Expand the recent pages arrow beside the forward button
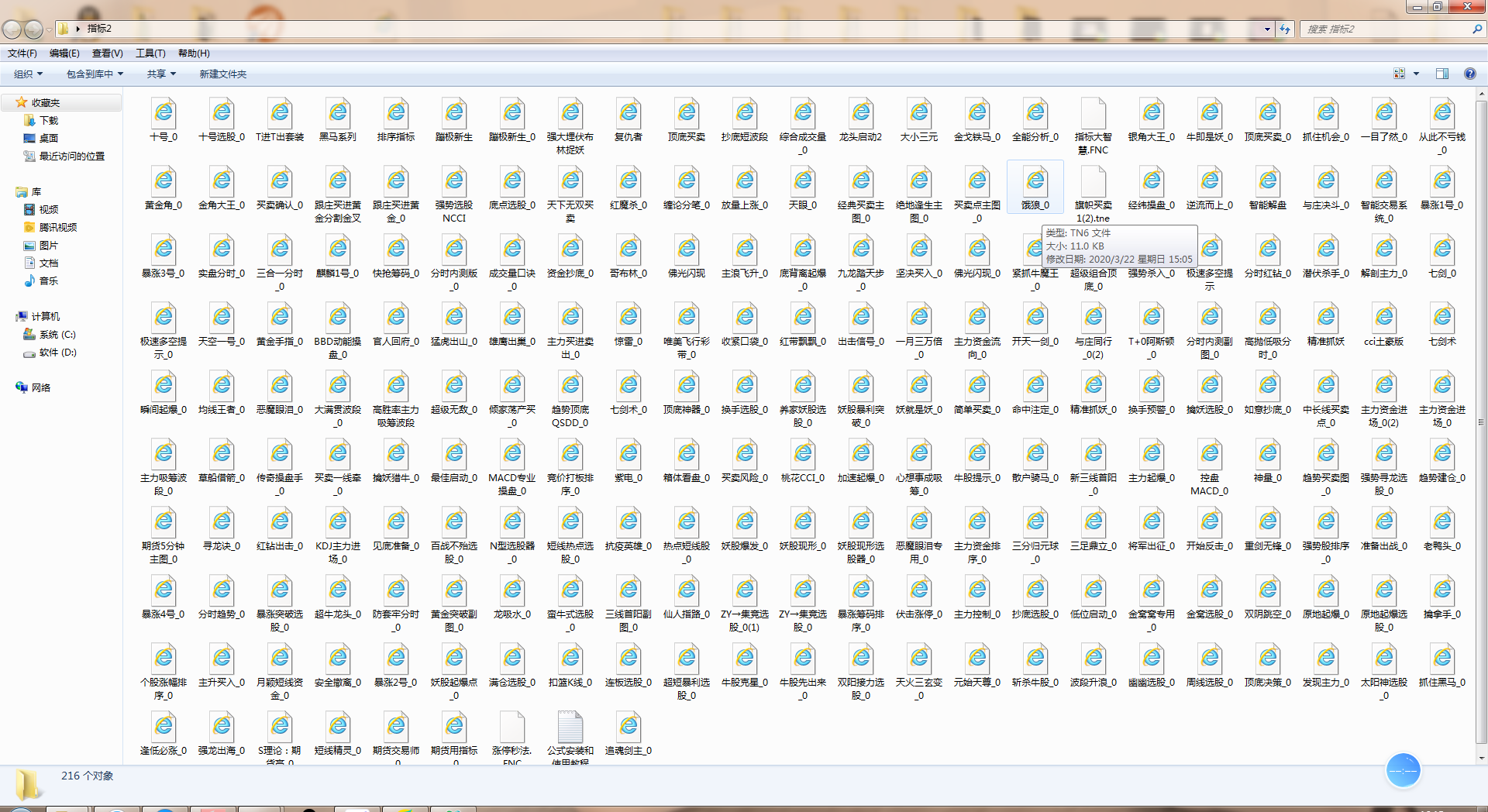Image resolution: width=1488 pixels, height=812 pixels. pos(49,29)
